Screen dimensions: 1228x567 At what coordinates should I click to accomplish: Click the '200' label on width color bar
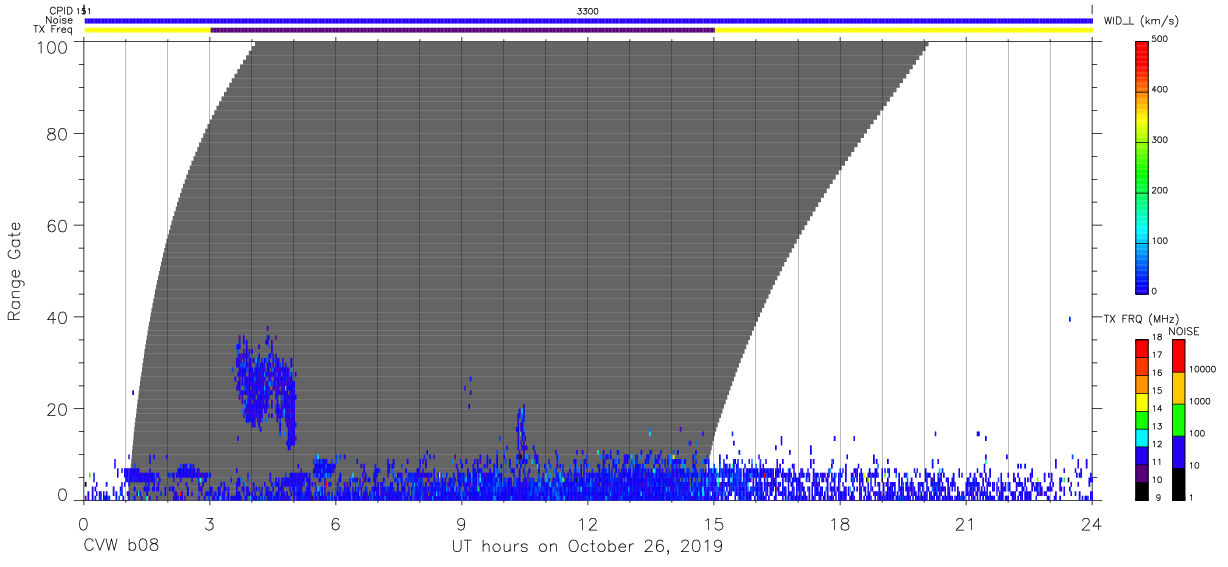point(1160,190)
